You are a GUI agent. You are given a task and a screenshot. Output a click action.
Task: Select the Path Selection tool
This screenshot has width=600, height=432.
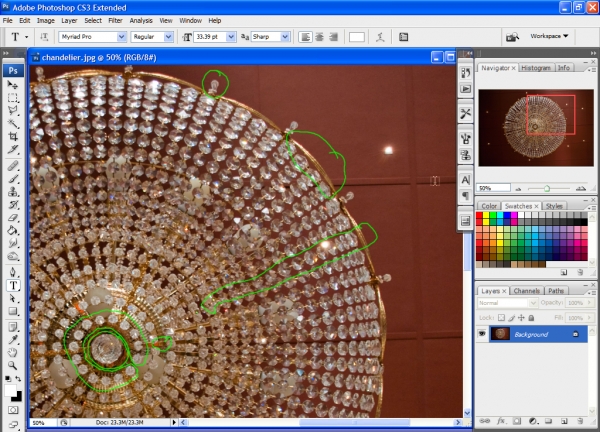click(13, 298)
